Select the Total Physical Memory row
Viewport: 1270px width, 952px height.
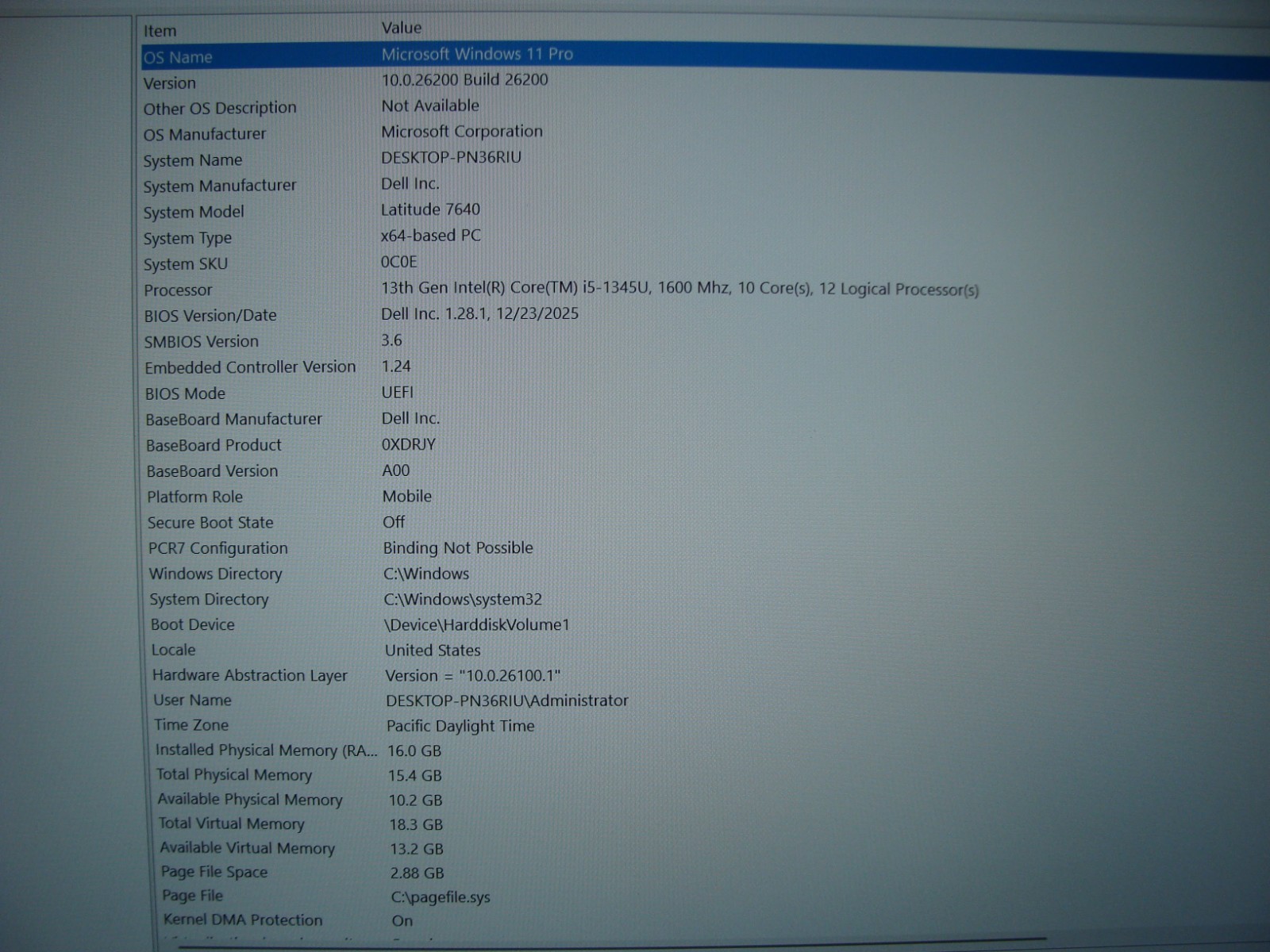[234, 775]
